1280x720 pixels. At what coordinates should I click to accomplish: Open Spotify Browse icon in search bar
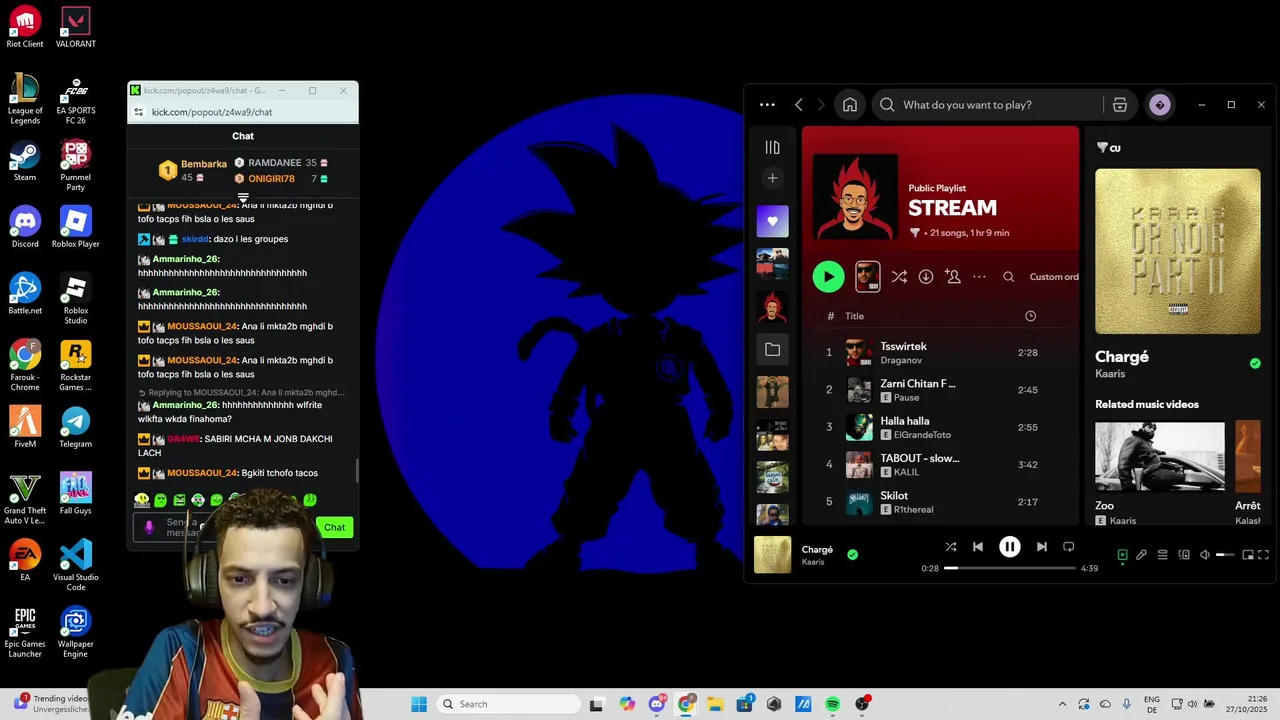click(1120, 105)
